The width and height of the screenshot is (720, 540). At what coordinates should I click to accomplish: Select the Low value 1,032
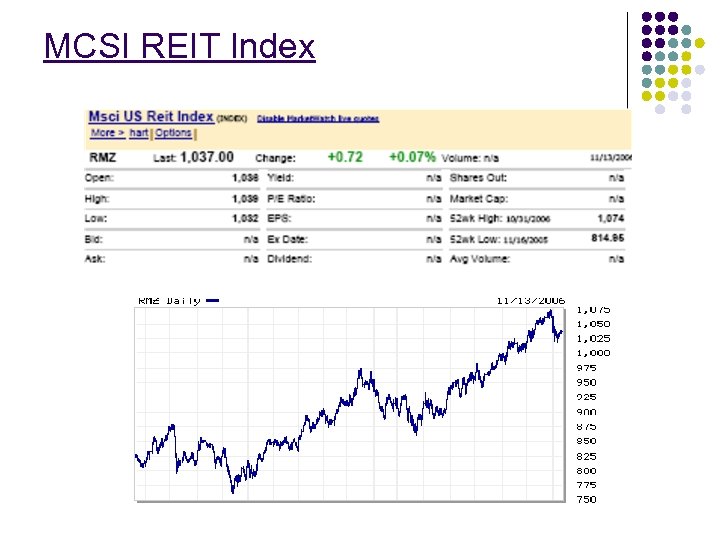pyautogui.click(x=245, y=219)
